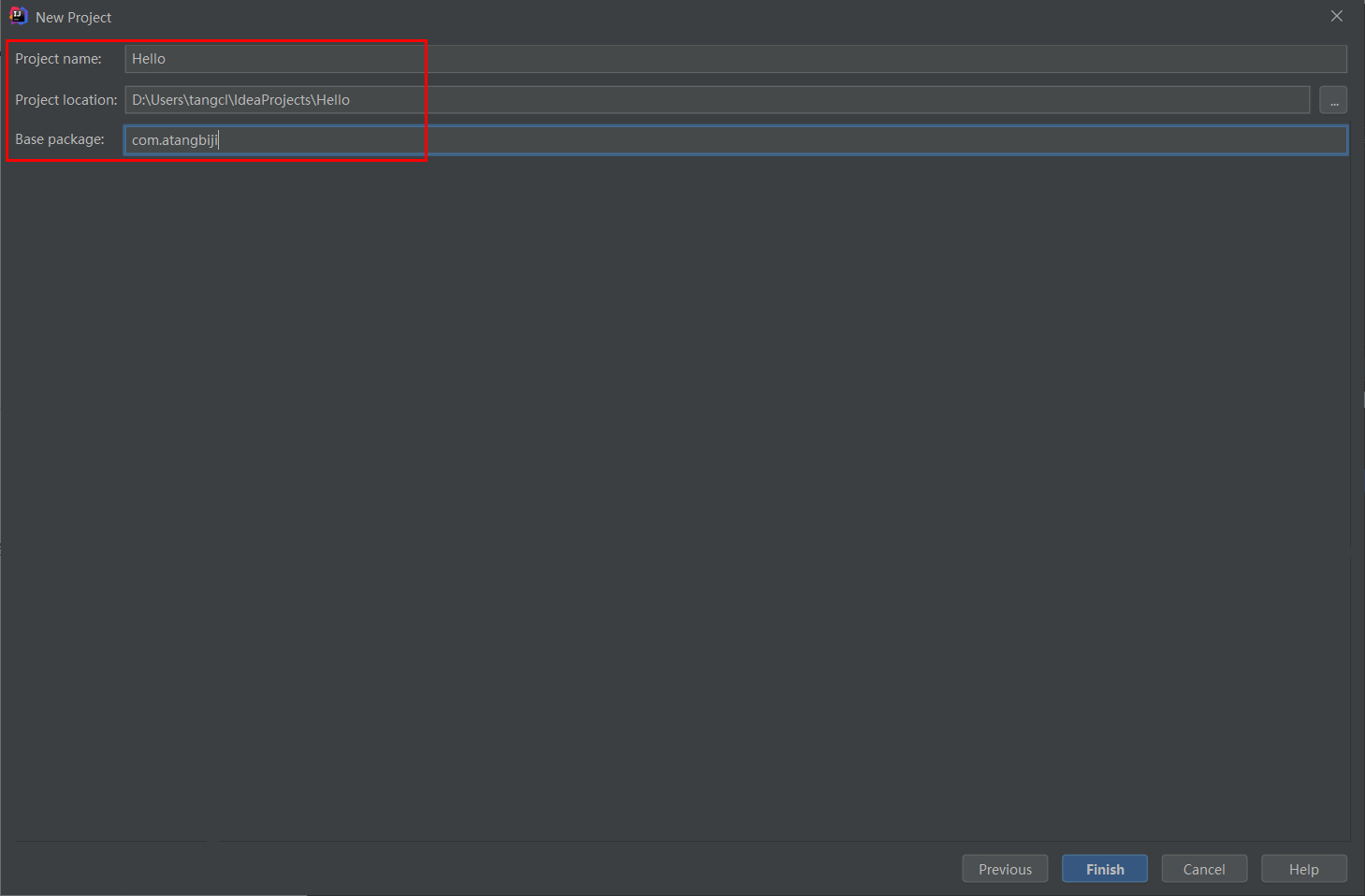Screen dimensions: 1365x896
Task: Click the "Hello" text in Project name
Action: pos(149,59)
